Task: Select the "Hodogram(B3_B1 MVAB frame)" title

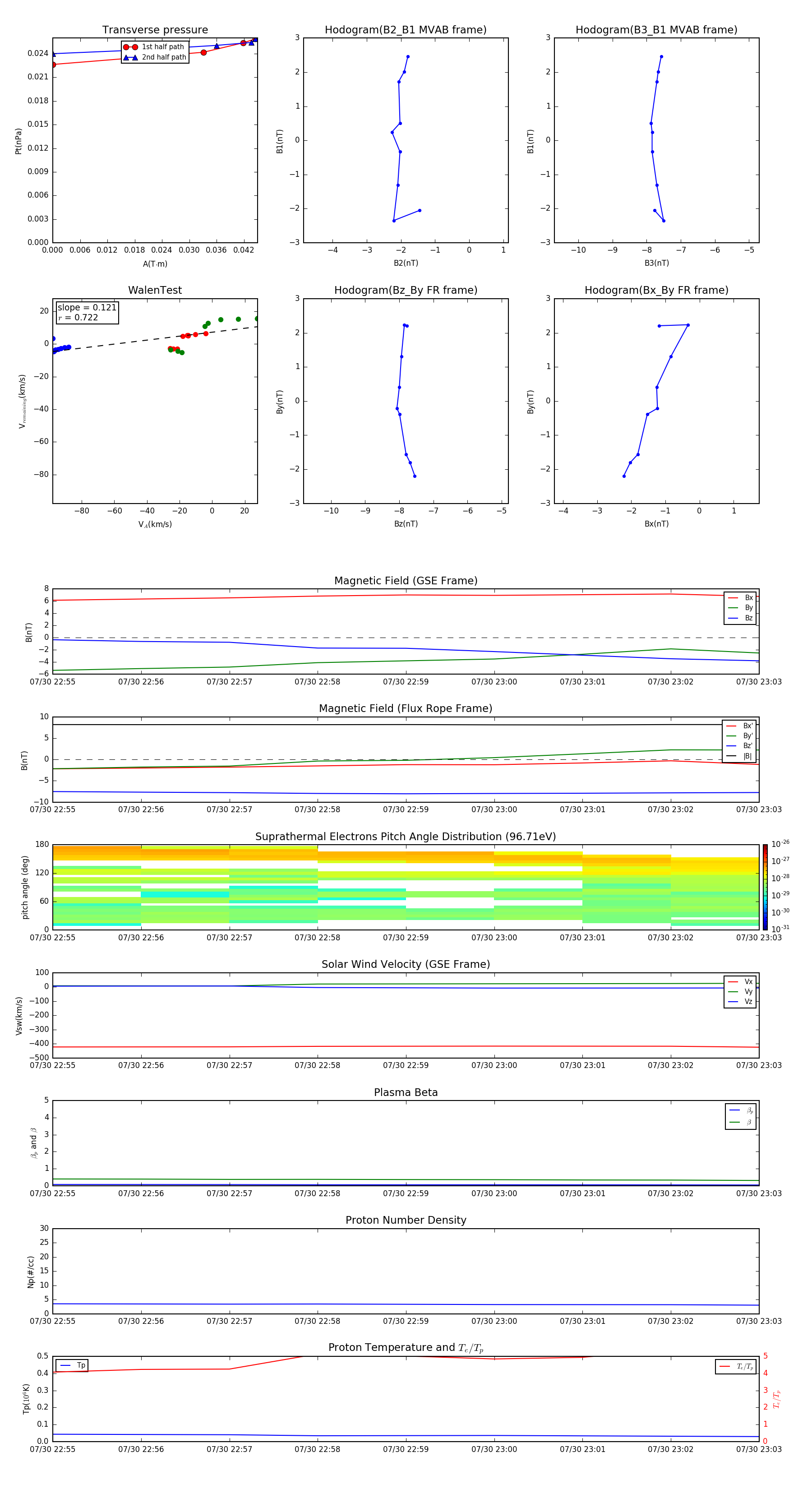Action: 656,30
